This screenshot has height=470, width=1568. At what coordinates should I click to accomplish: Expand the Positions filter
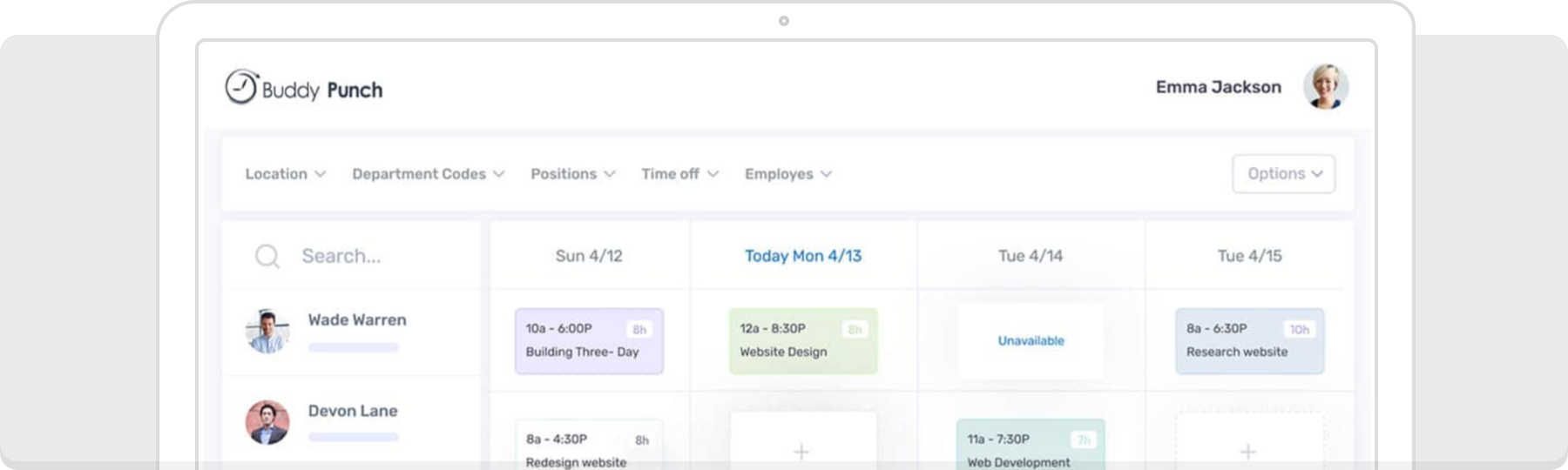click(x=573, y=174)
